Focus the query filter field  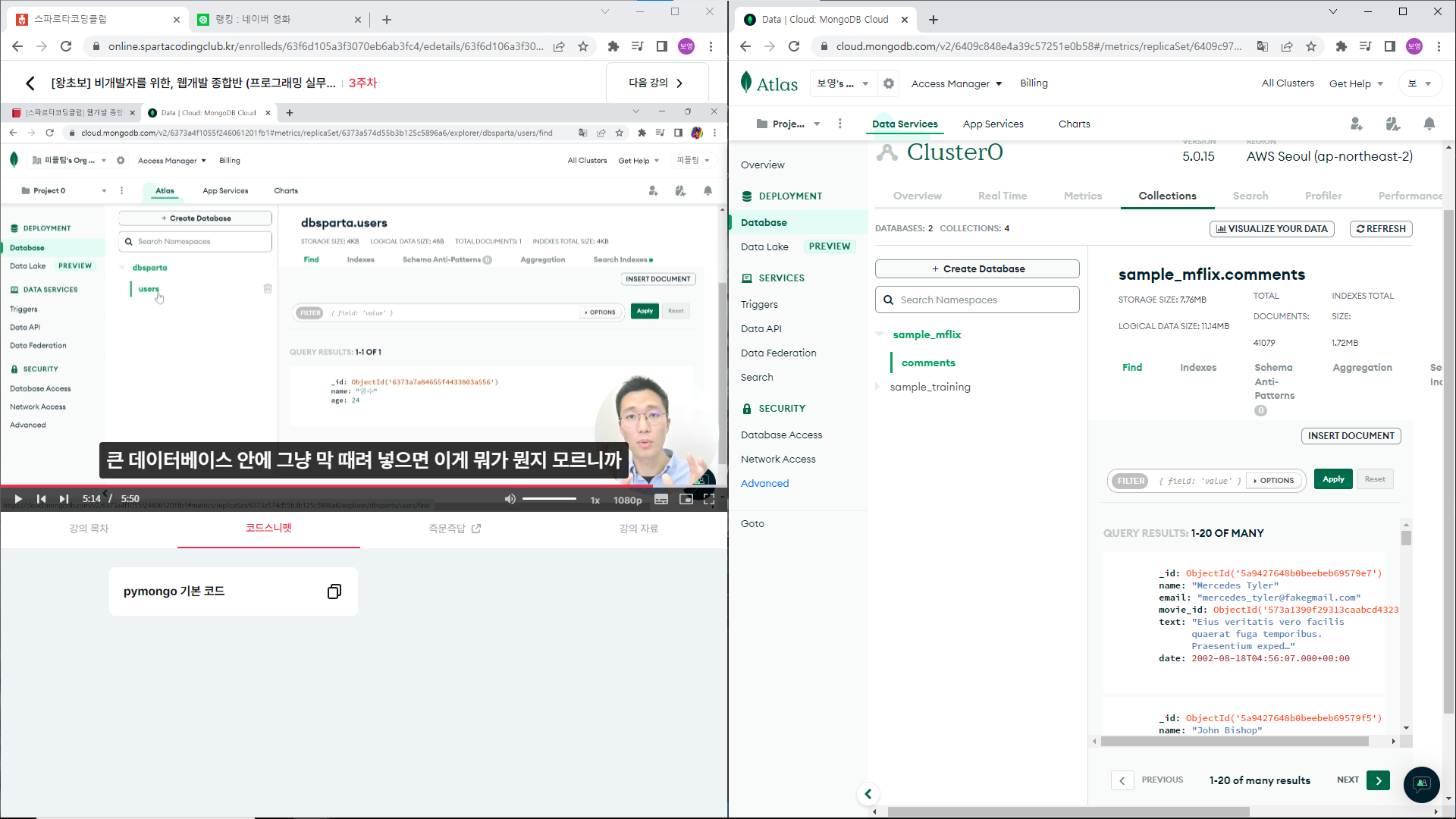(1200, 481)
